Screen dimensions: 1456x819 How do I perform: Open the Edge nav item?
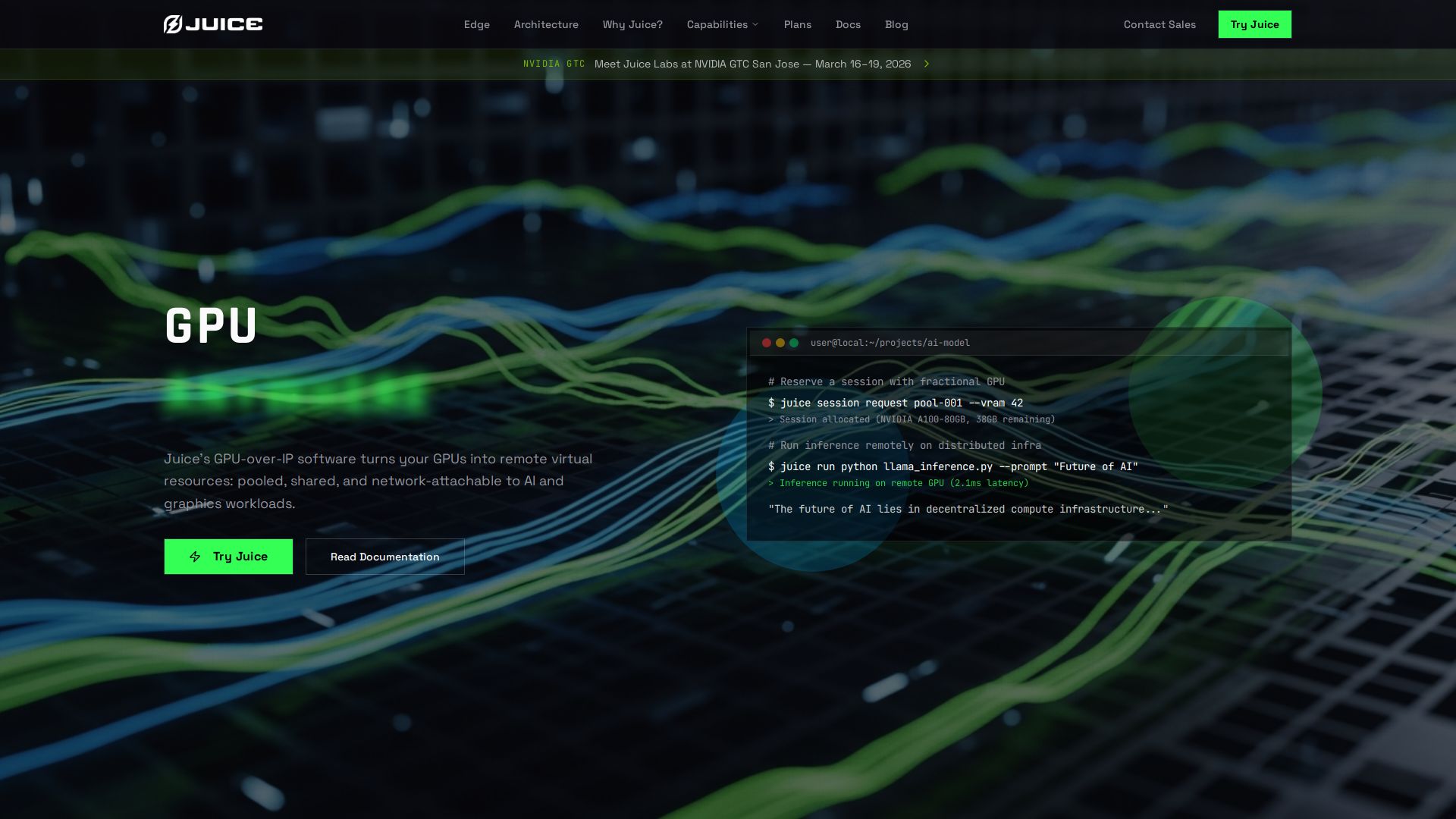coord(476,24)
